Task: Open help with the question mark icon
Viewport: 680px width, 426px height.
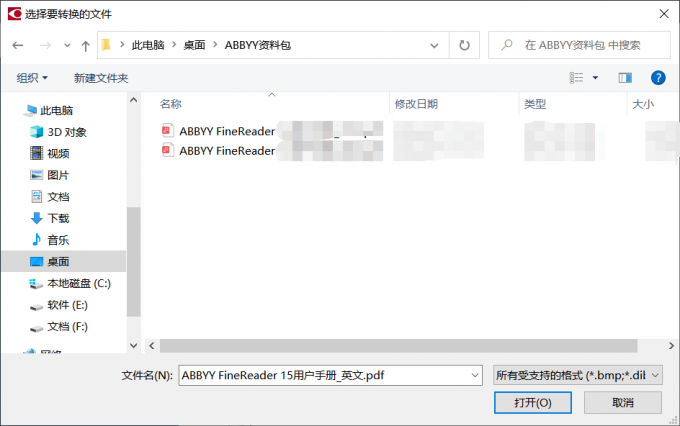Action: coord(658,78)
